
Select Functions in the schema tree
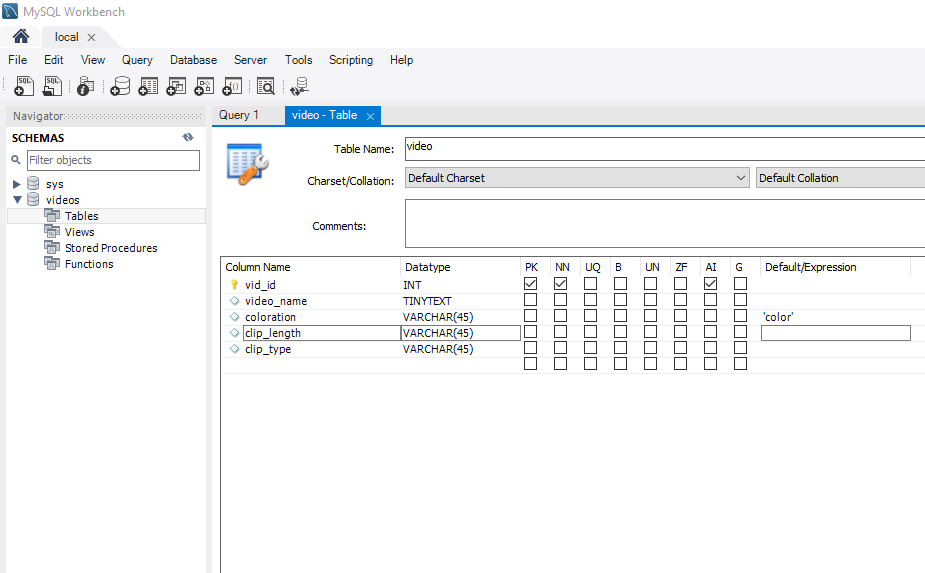tap(88, 264)
